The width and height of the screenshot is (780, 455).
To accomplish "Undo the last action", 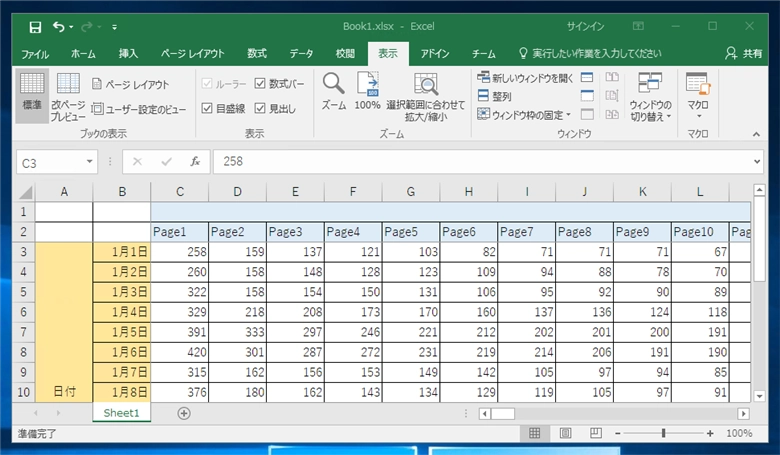I will point(59,27).
